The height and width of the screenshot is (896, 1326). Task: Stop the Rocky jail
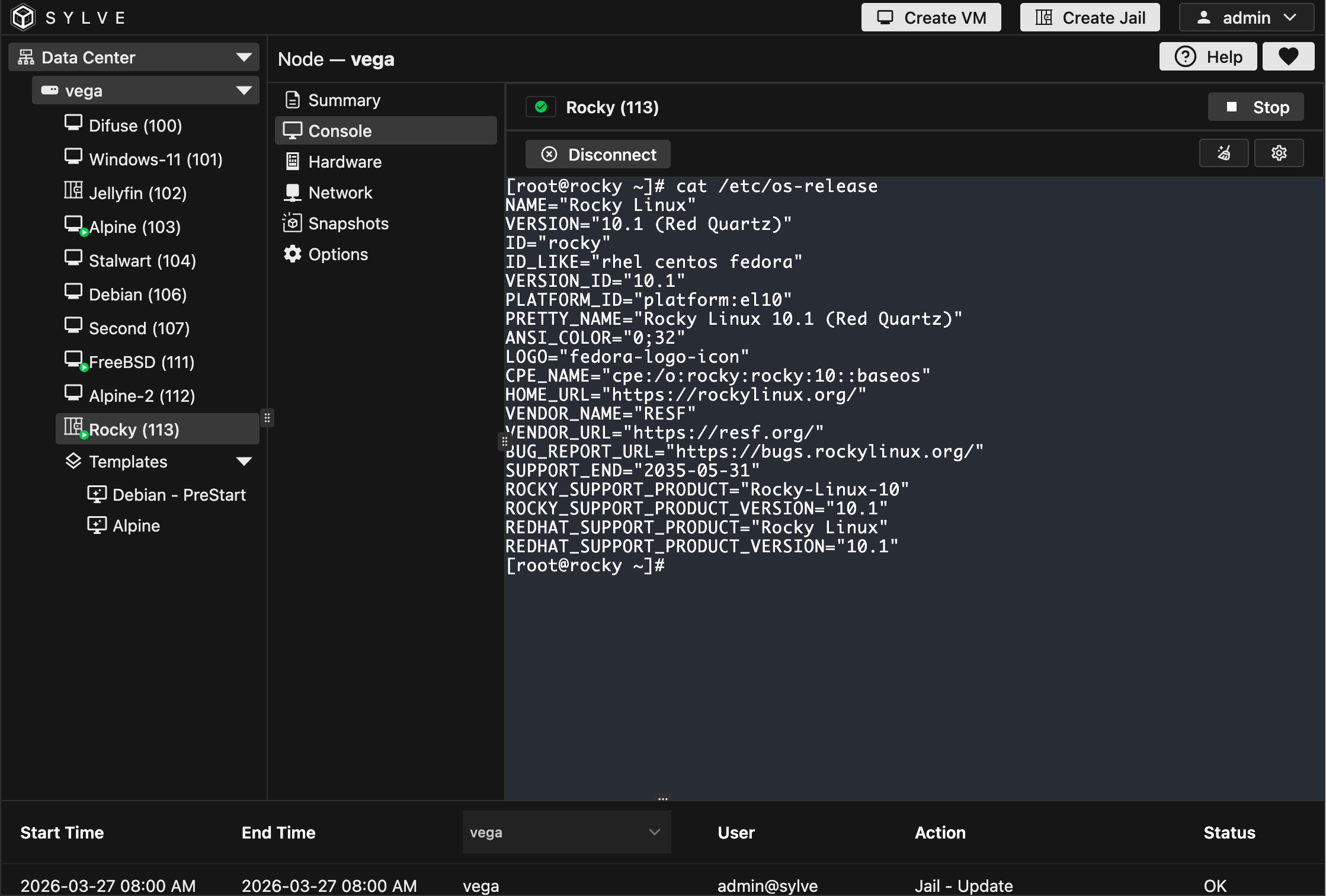pyautogui.click(x=1256, y=107)
